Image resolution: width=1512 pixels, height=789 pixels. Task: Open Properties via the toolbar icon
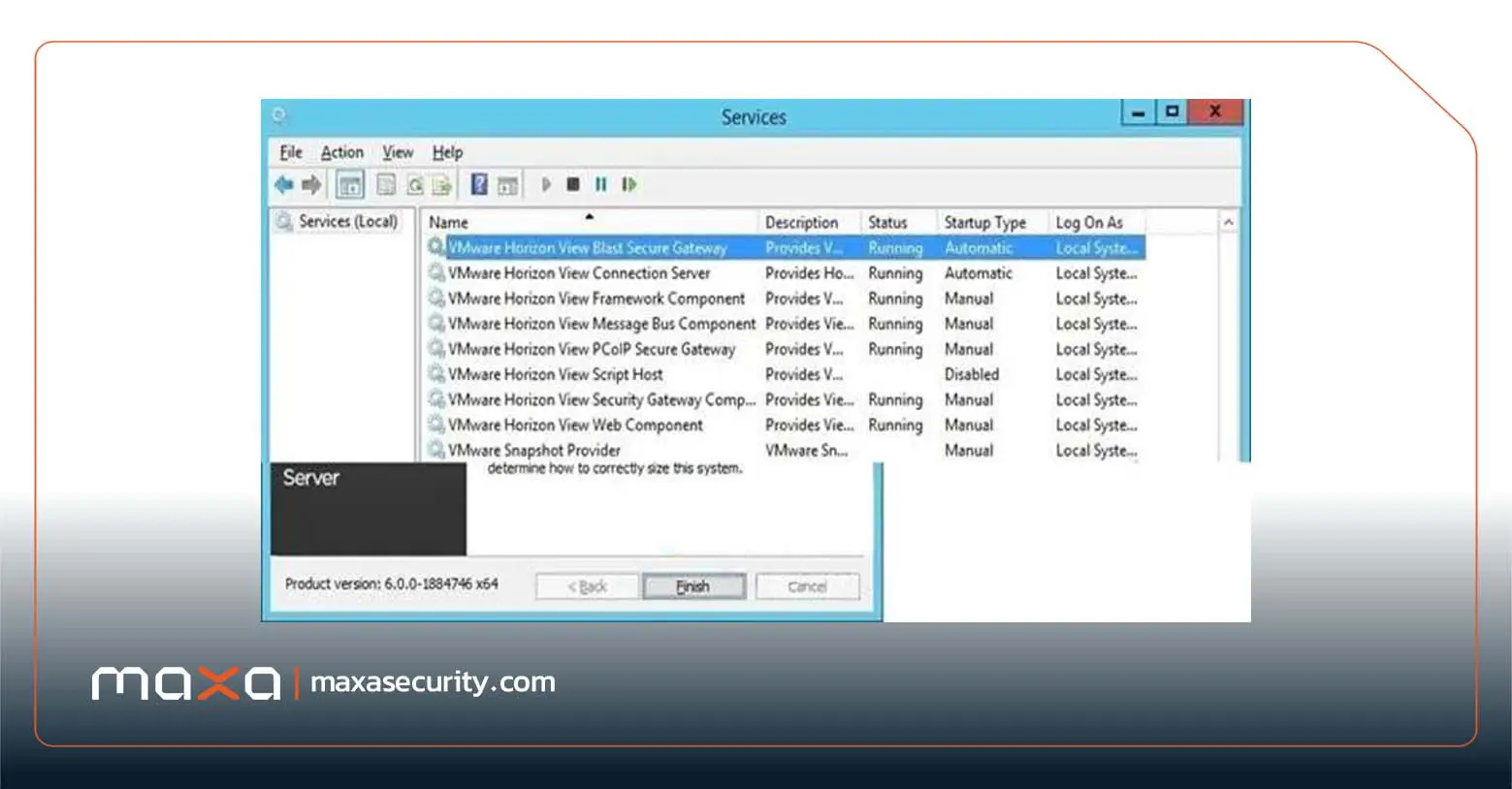(386, 184)
